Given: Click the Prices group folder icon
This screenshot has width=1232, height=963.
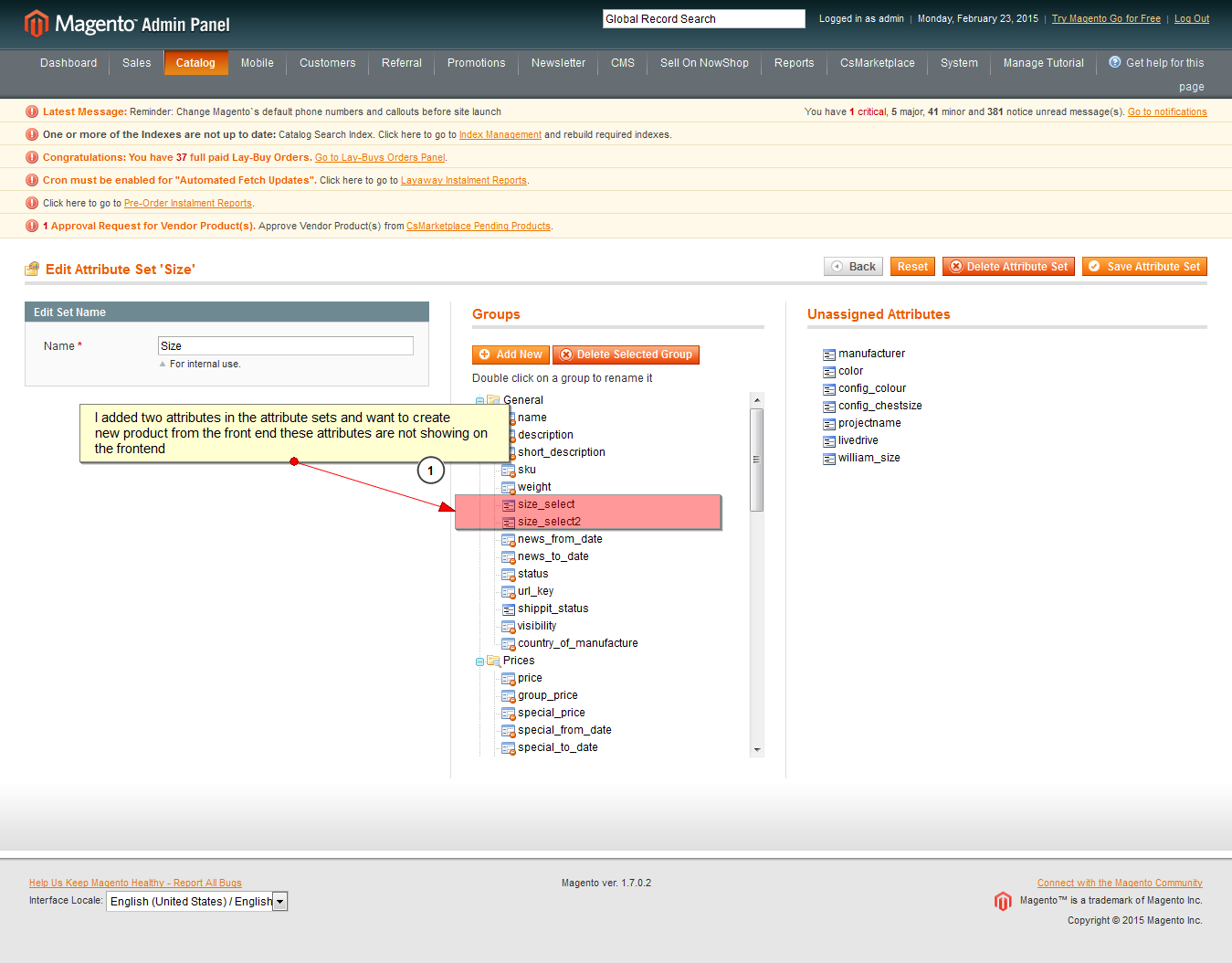Looking at the screenshot, I should coord(493,661).
